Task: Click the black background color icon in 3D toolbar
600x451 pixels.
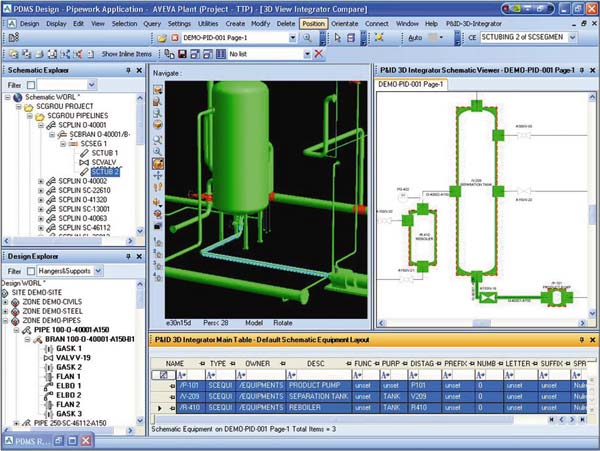Action: (158, 226)
